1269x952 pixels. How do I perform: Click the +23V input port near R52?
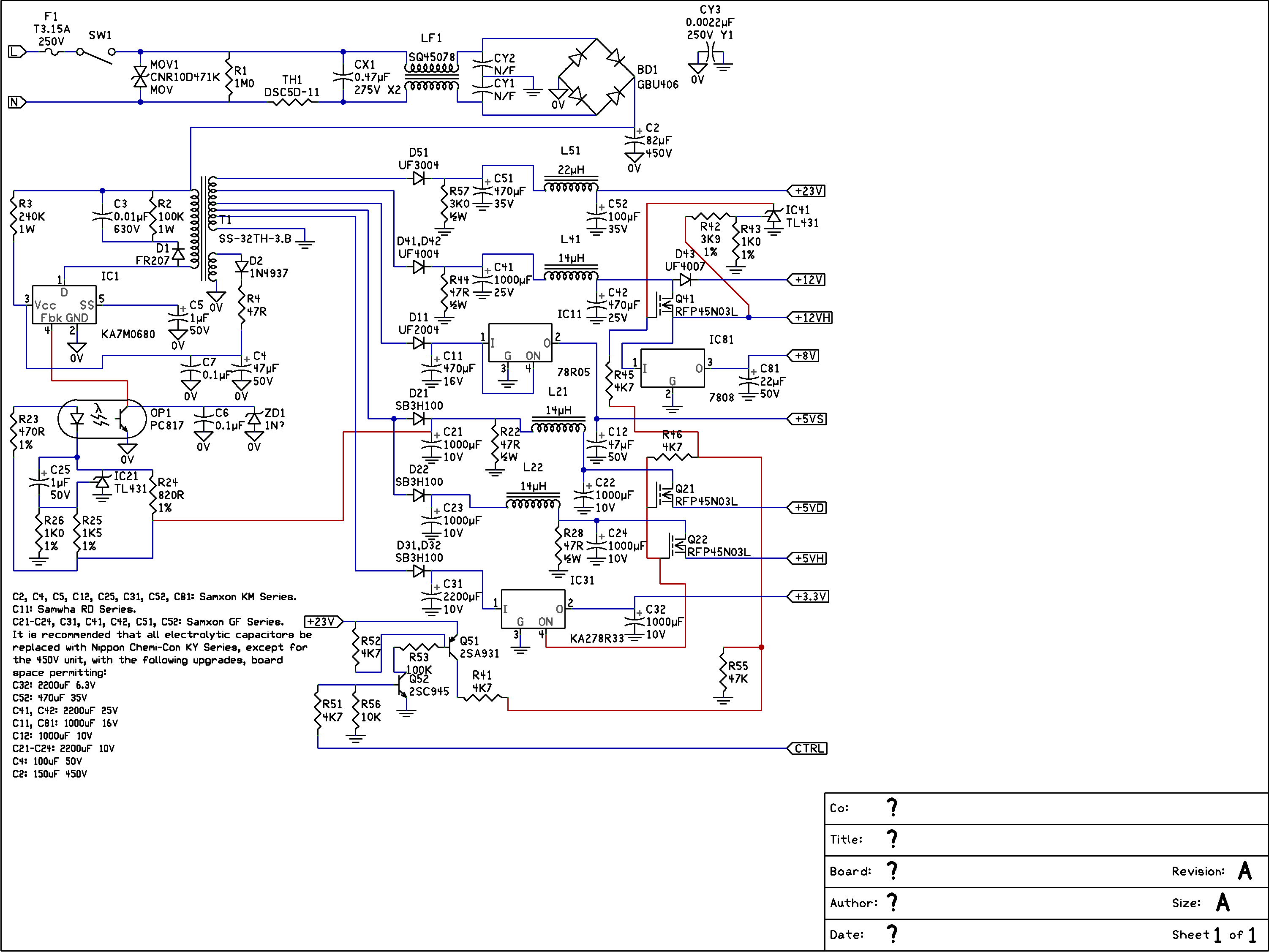(x=324, y=622)
